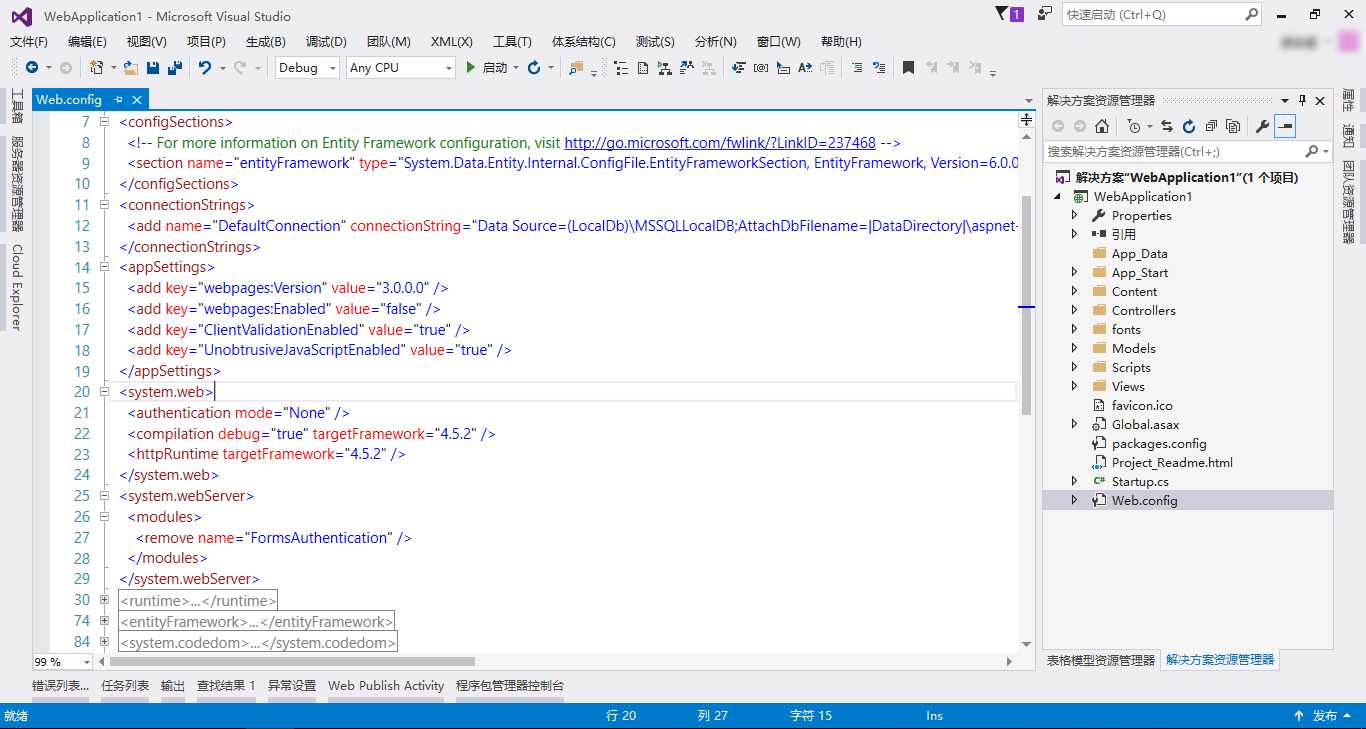Collapse the configSections block in the editor
This screenshot has height=729, width=1366.
(104, 121)
